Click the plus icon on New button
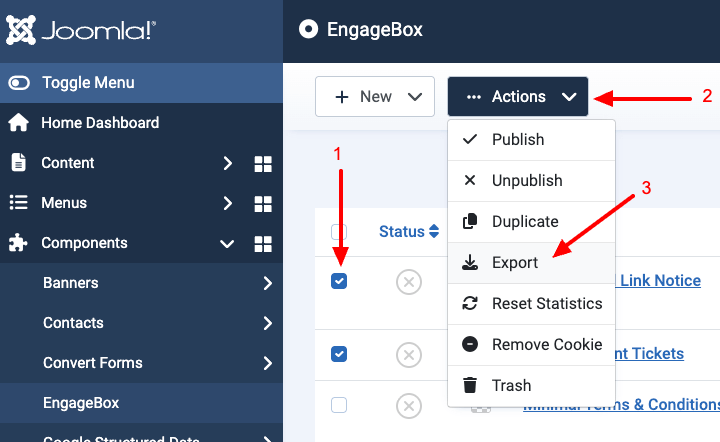The image size is (720, 442). pyautogui.click(x=342, y=97)
